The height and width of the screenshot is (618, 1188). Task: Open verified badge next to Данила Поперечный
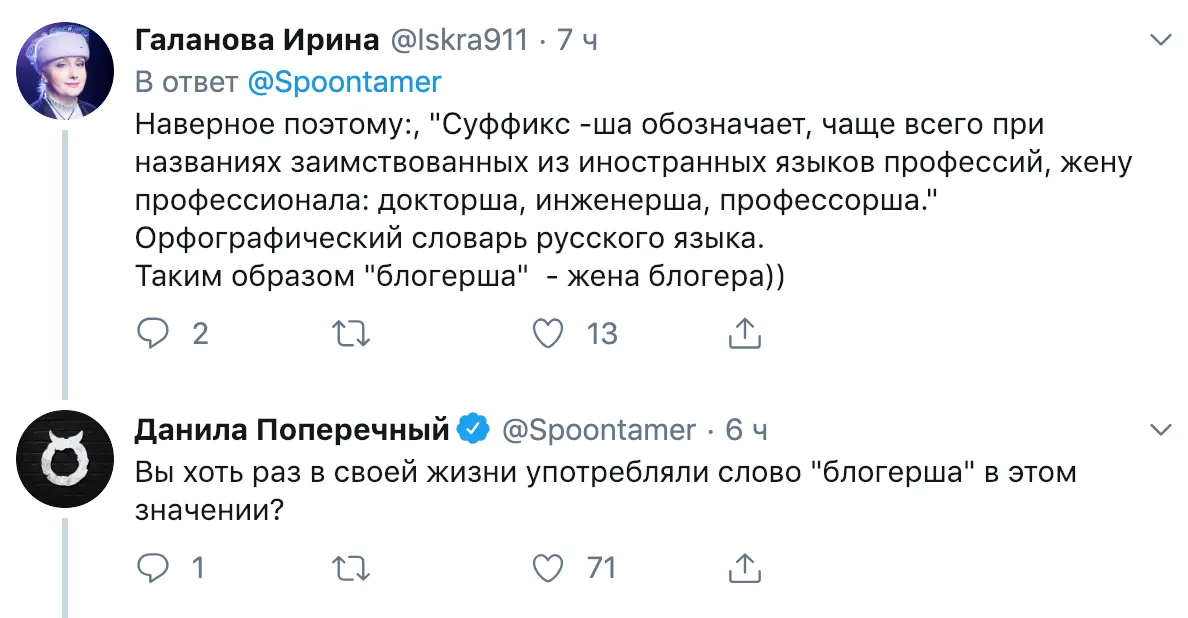(x=472, y=430)
